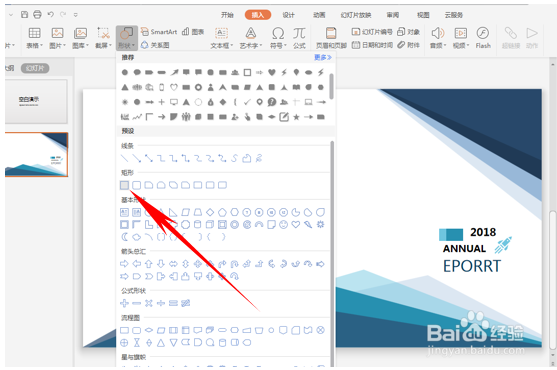Select the Sun shape in basic shapes
Screen dimensions: 557x370
[320, 224]
